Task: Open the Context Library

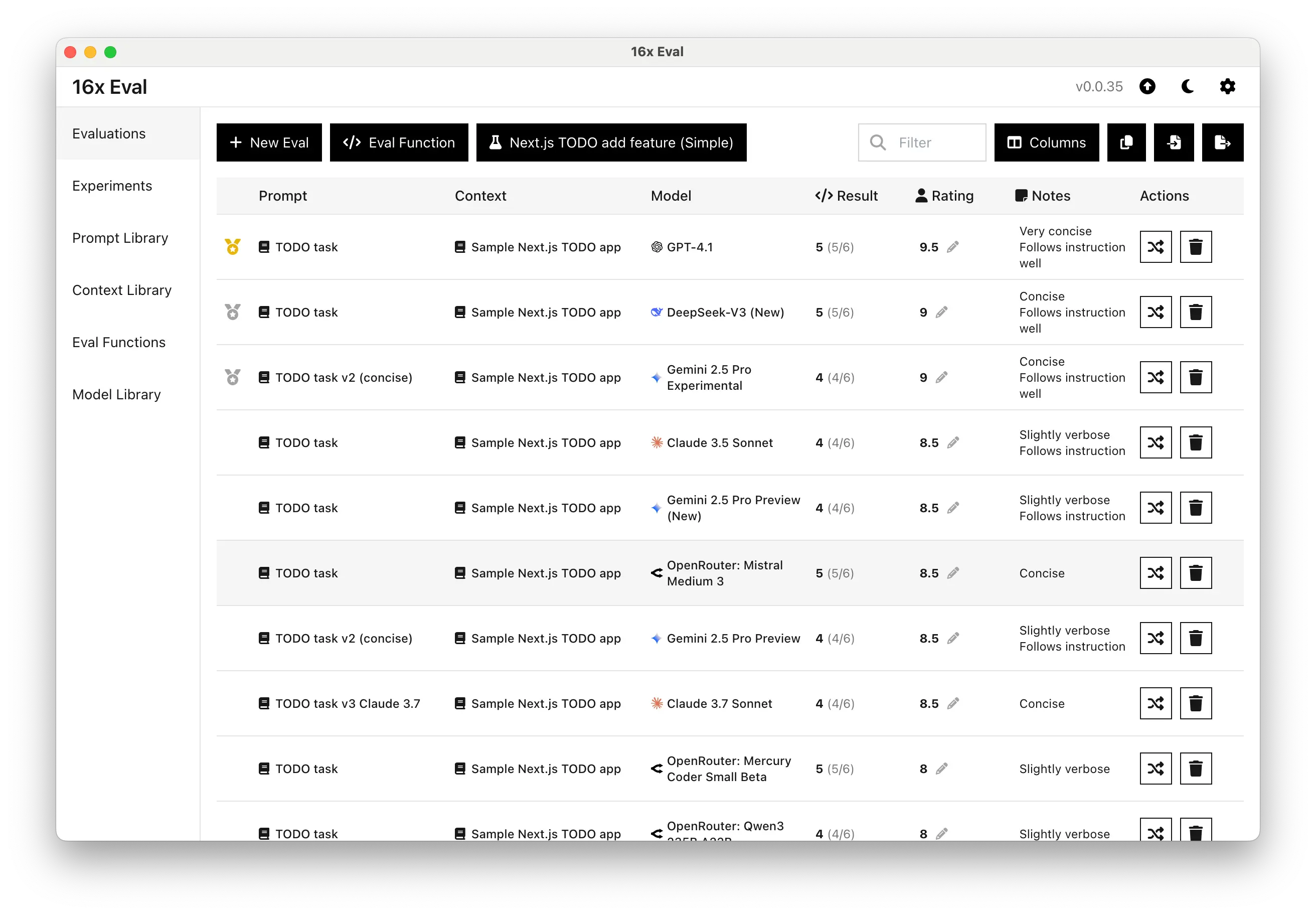Action: point(128,290)
